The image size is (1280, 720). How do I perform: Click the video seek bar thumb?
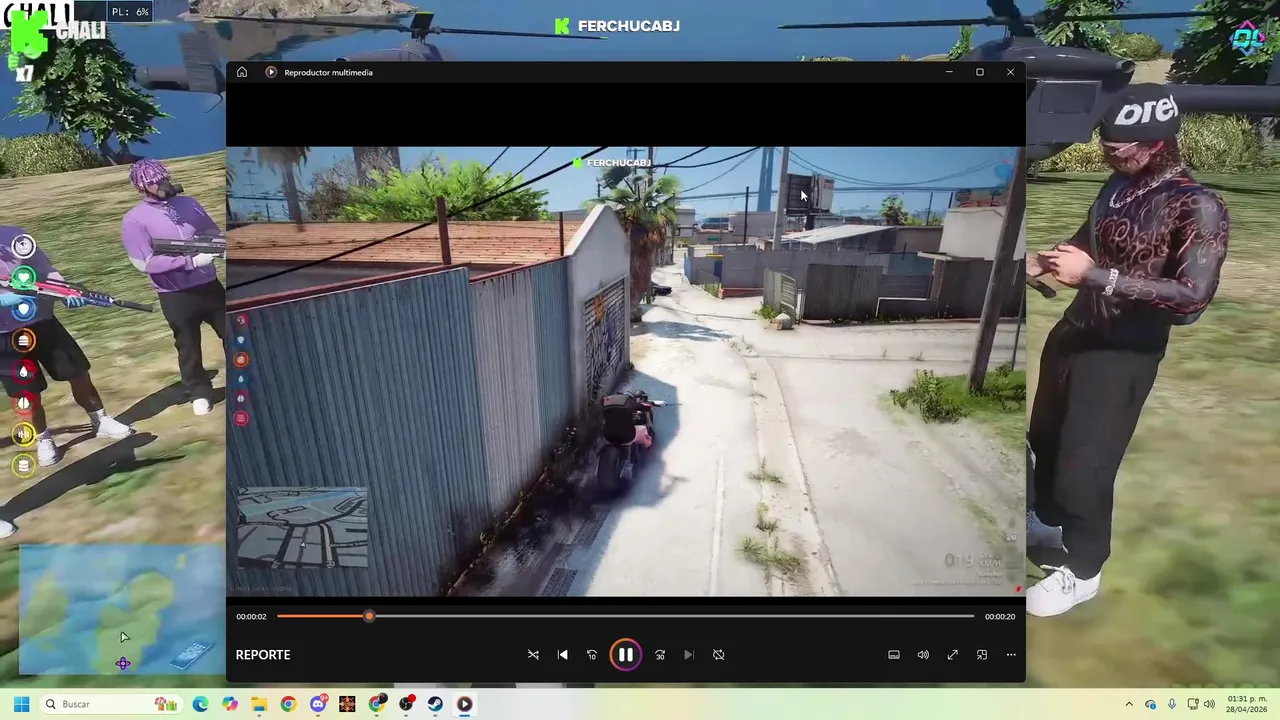pyautogui.click(x=369, y=616)
